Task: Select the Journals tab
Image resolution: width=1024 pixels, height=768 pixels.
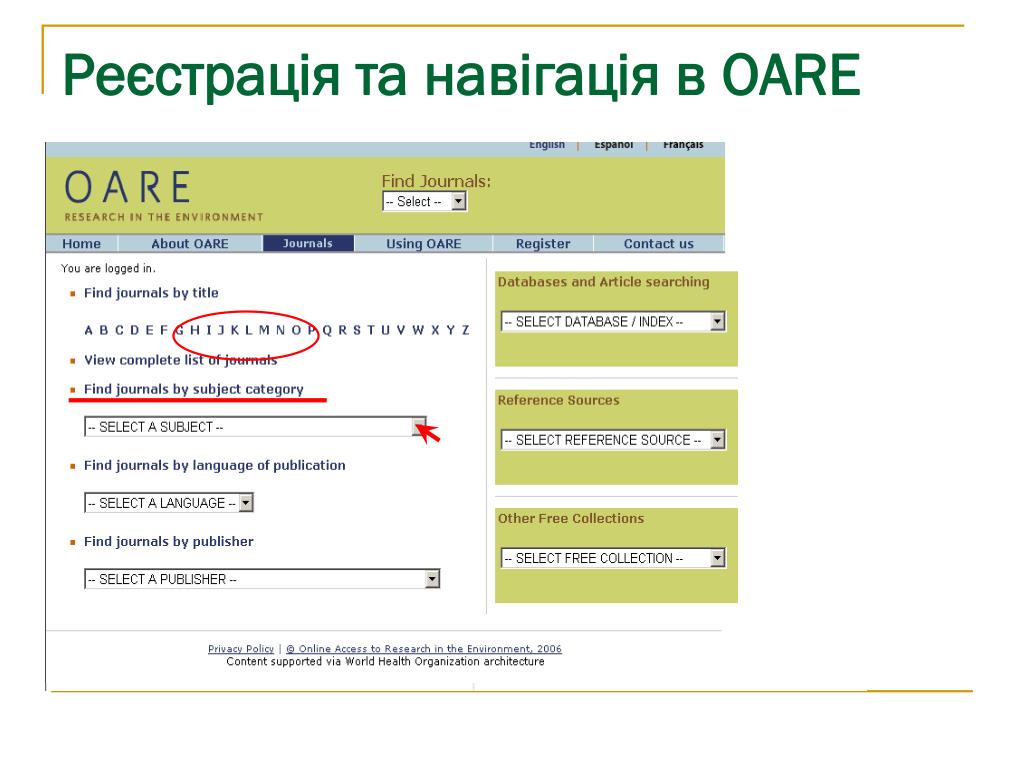Action: (308, 244)
